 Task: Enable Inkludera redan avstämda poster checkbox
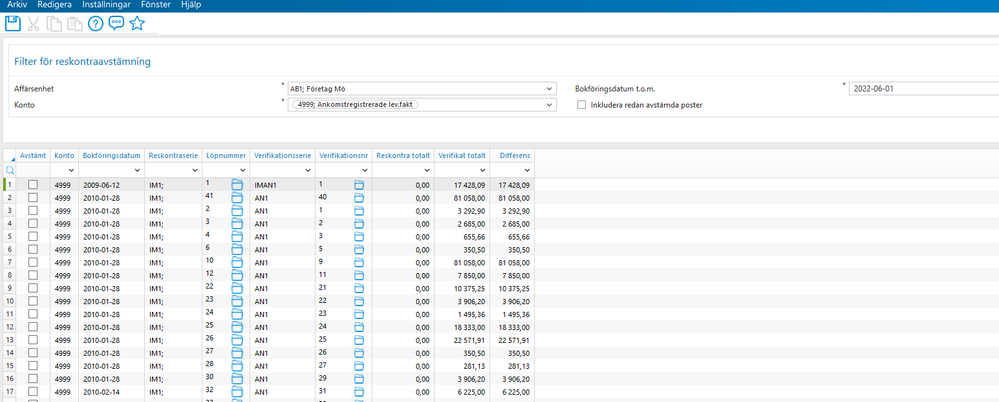582,105
